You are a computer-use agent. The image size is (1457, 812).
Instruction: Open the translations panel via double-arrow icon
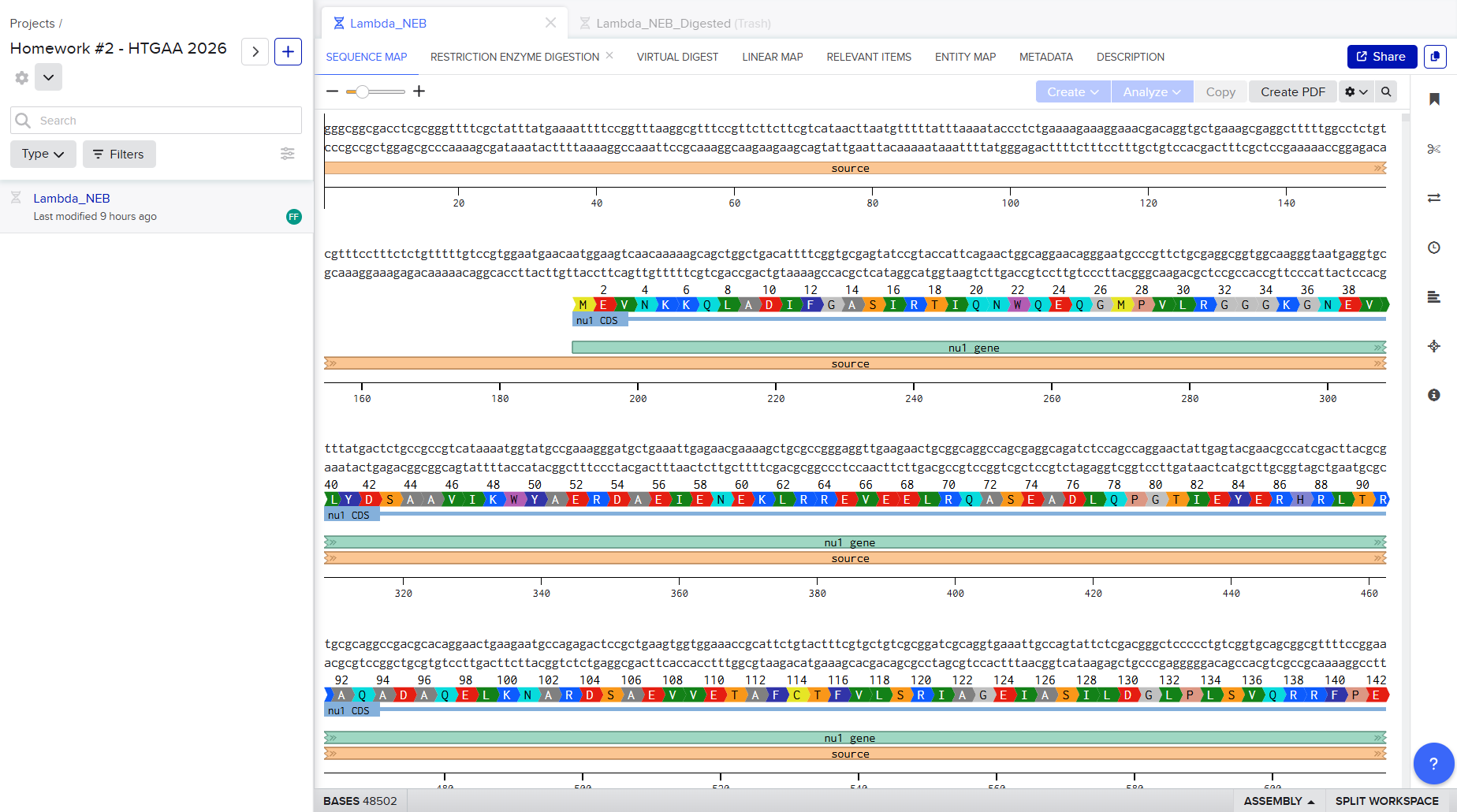pyautogui.click(x=1435, y=197)
